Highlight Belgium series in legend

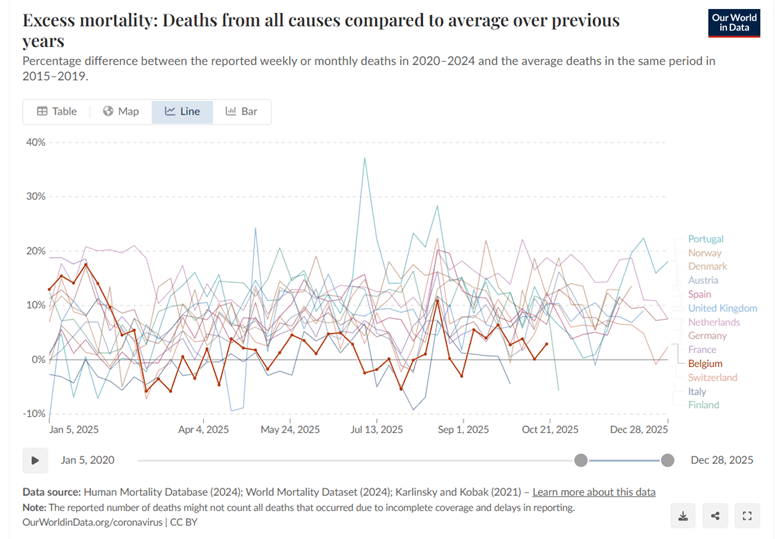tap(704, 364)
